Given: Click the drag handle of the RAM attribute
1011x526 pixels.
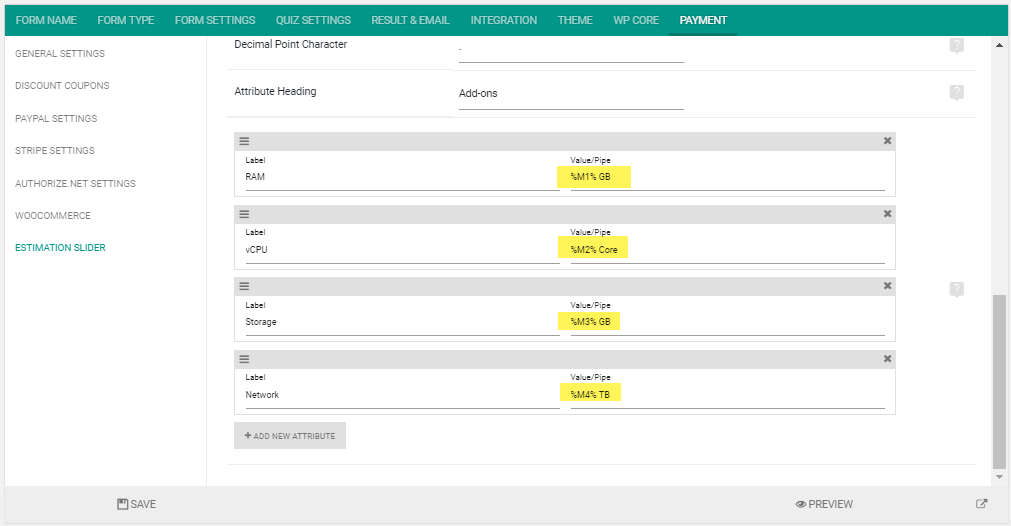Looking at the screenshot, I should (x=244, y=141).
